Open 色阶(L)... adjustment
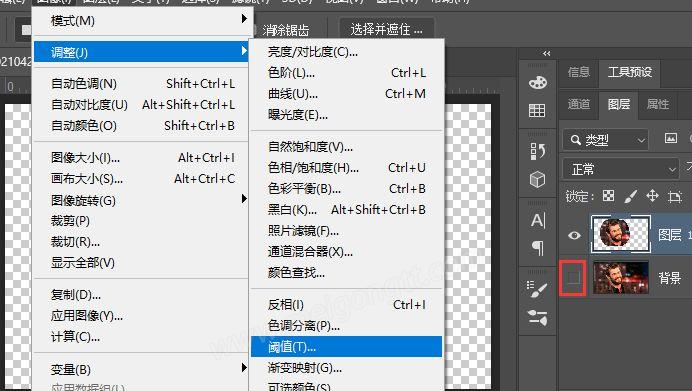The height and width of the screenshot is (391, 692). click(346, 73)
